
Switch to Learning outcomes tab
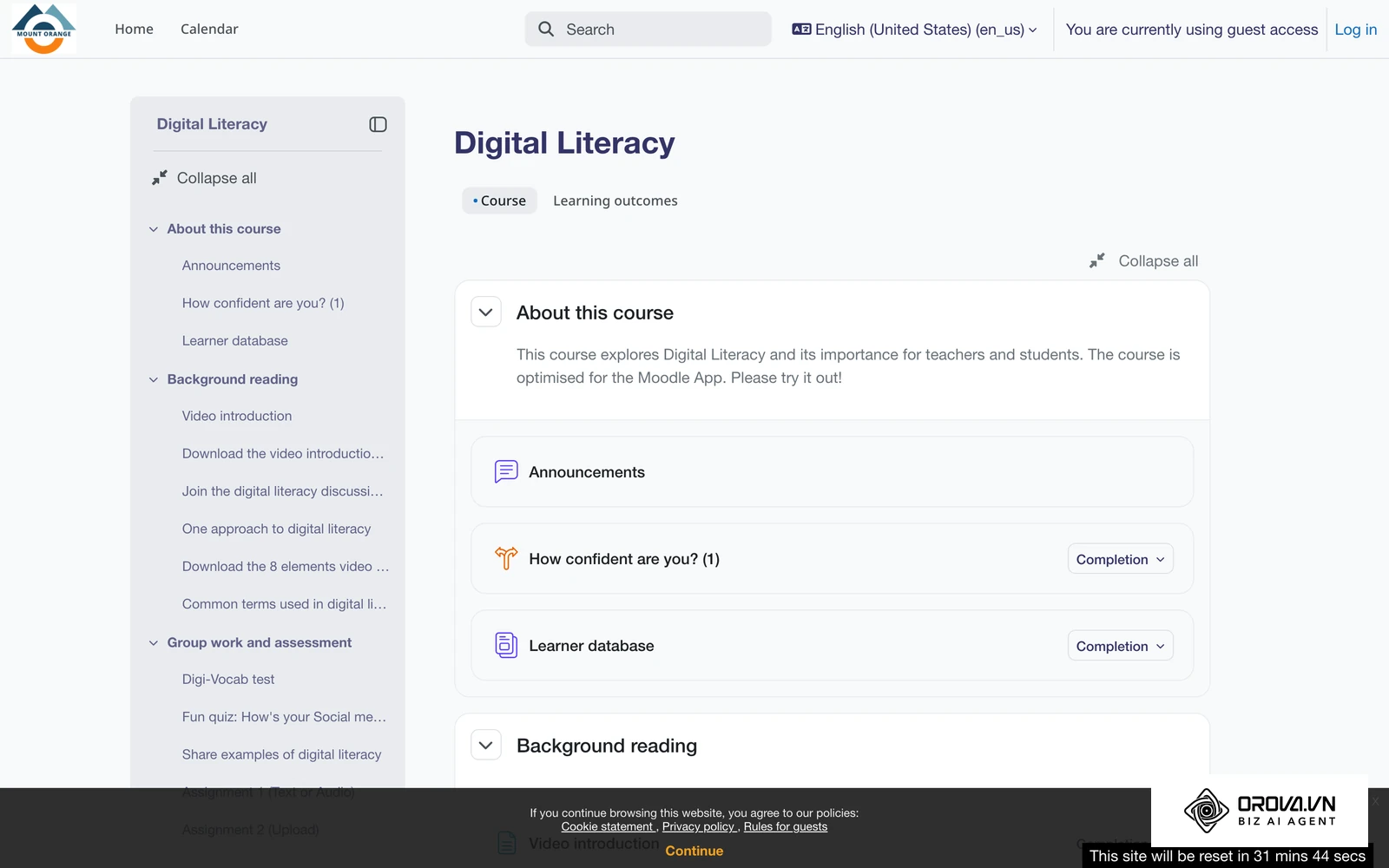616,201
